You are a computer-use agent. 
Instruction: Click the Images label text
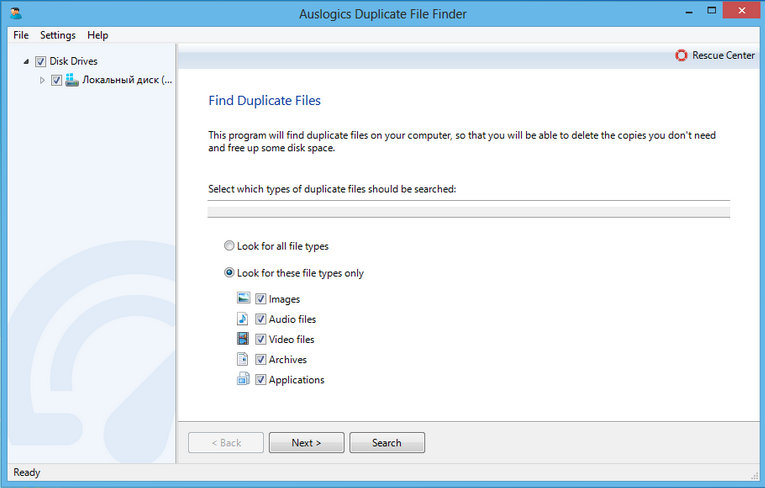[284, 299]
